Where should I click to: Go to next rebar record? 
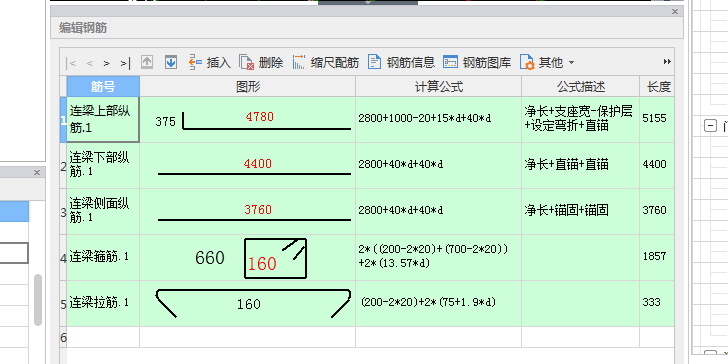point(107,63)
